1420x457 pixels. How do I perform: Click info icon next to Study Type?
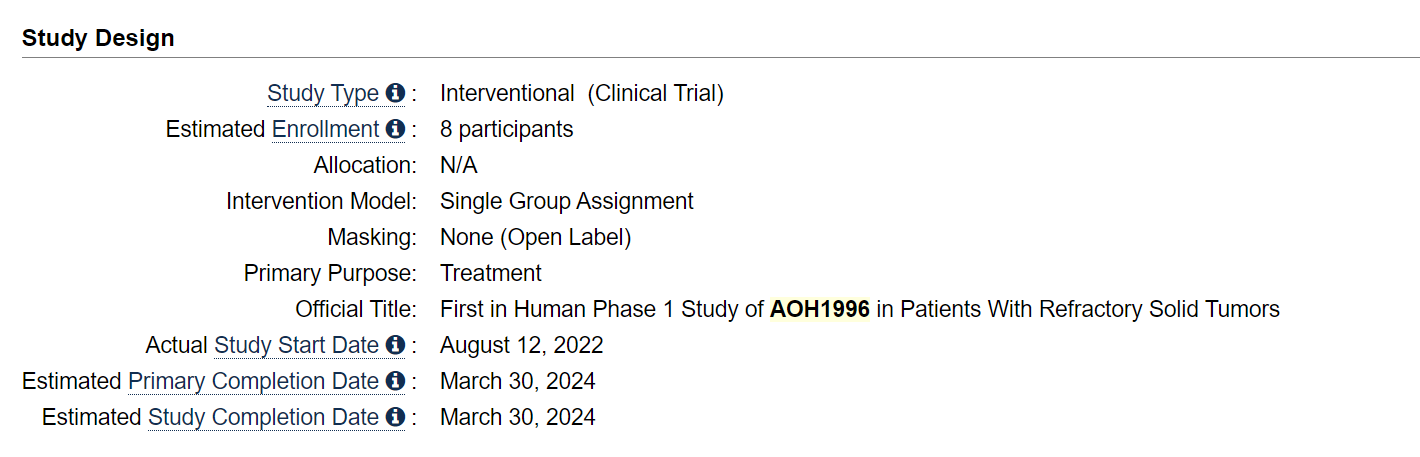click(x=395, y=93)
